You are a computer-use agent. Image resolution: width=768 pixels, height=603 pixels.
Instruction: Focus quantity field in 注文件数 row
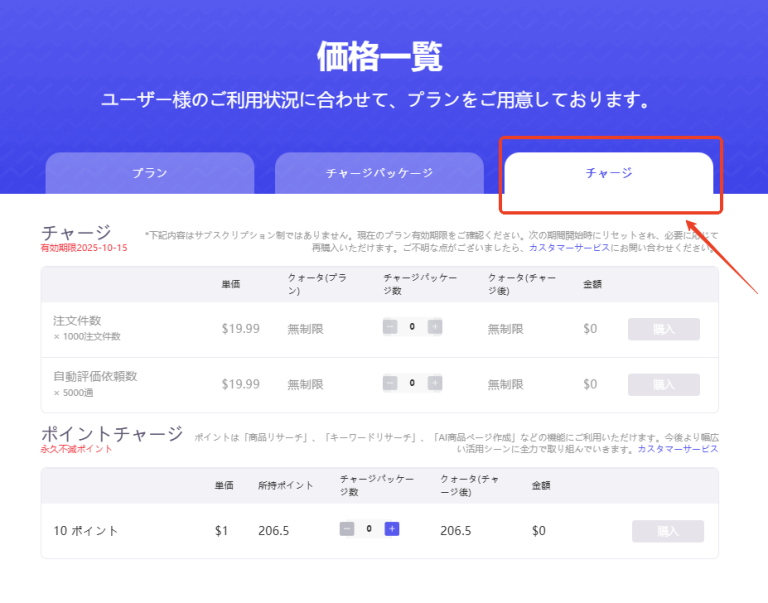(x=412, y=327)
